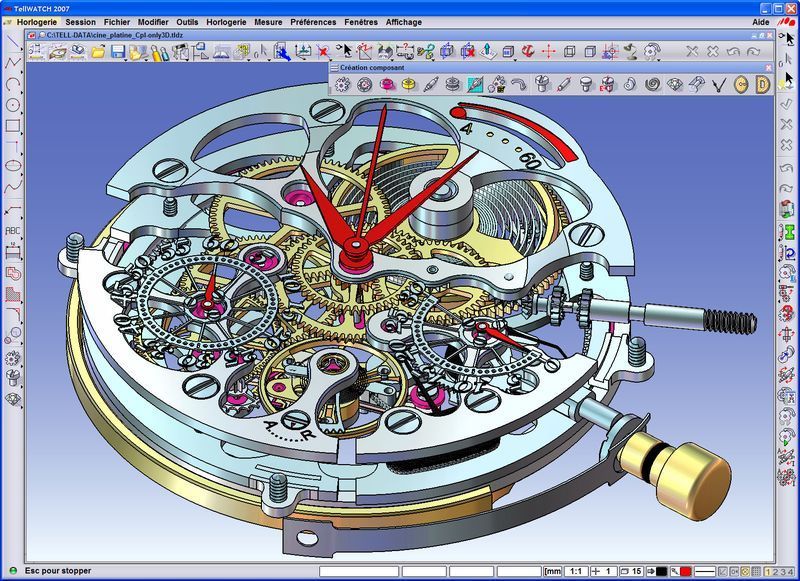The width and height of the screenshot is (800, 581).
Task: Toggle layer 1 in status bar
Action: click(x=770, y=572)
